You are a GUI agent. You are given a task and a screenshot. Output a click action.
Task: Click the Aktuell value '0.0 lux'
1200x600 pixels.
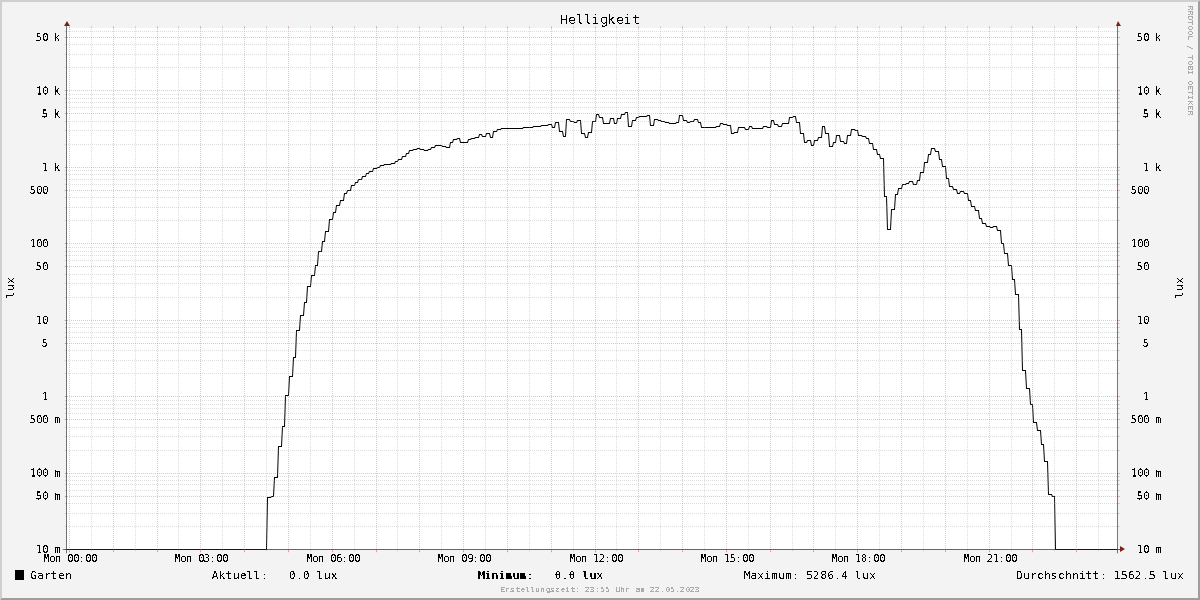313,576
